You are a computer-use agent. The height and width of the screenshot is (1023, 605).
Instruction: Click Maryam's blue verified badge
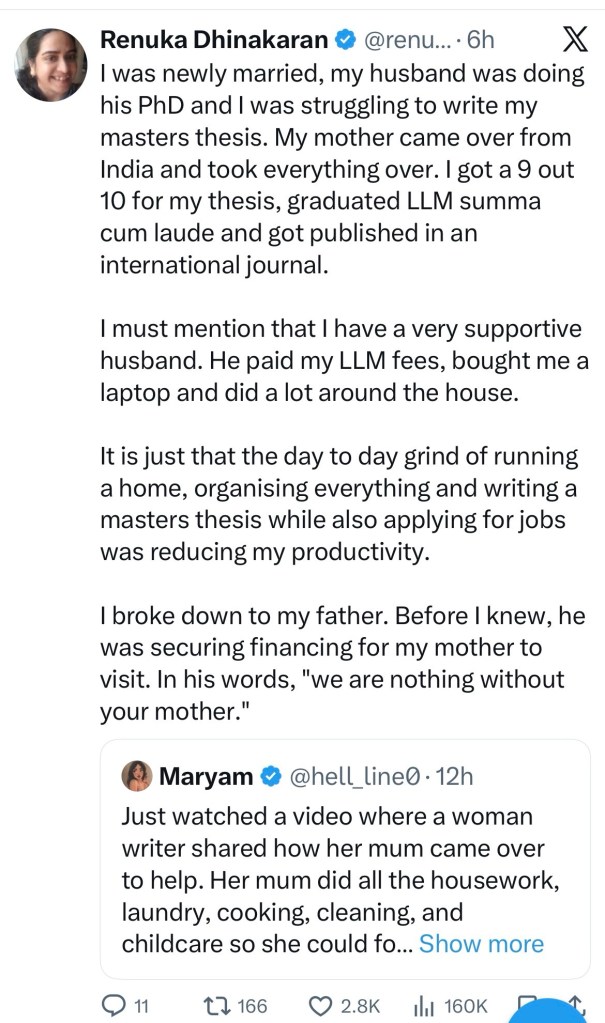click(x=270, y=775)
